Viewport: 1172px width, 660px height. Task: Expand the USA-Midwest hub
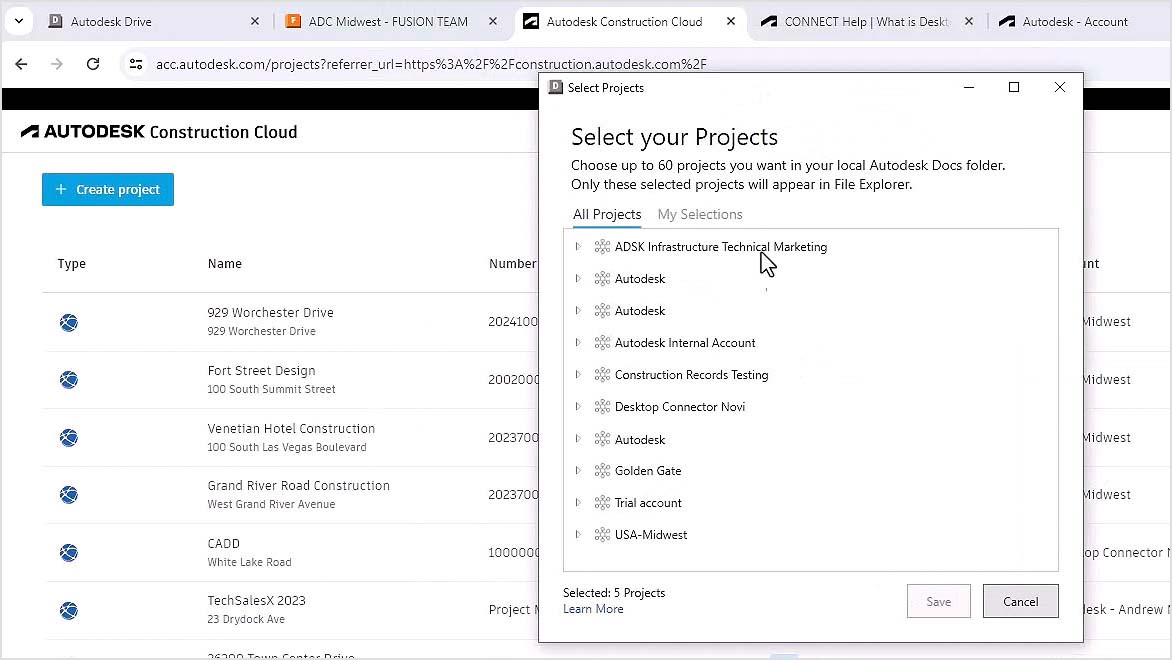pyautogui.click(x=578, y=534)
